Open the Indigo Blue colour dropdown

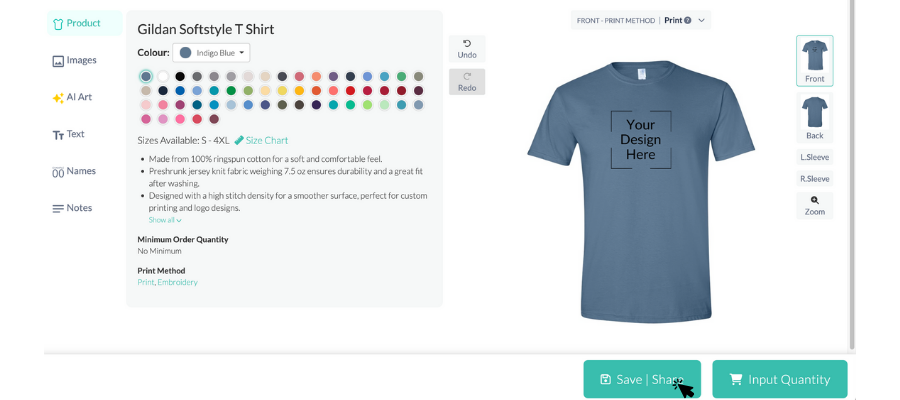click(211, 52)
